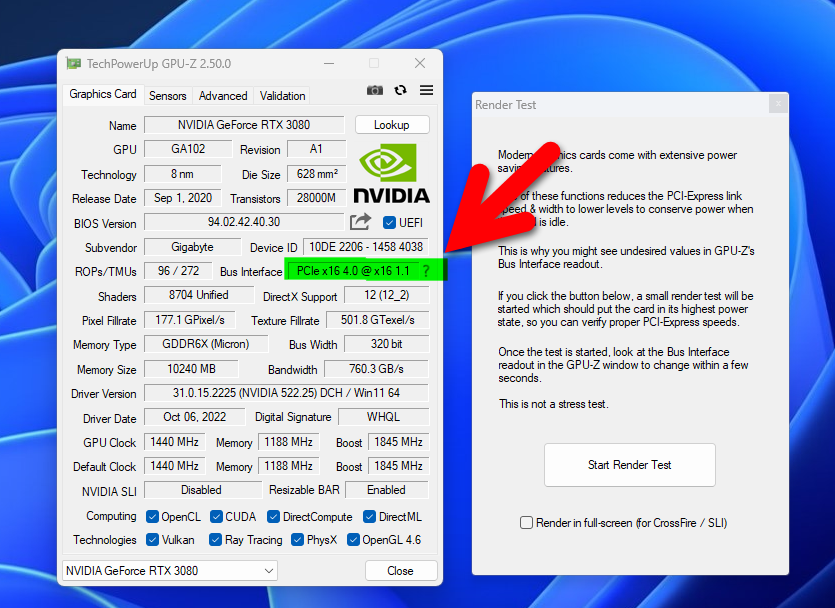835x608 pixels.
Task: Minimize the GPU-Z window
Action: (x=329, y=63)
